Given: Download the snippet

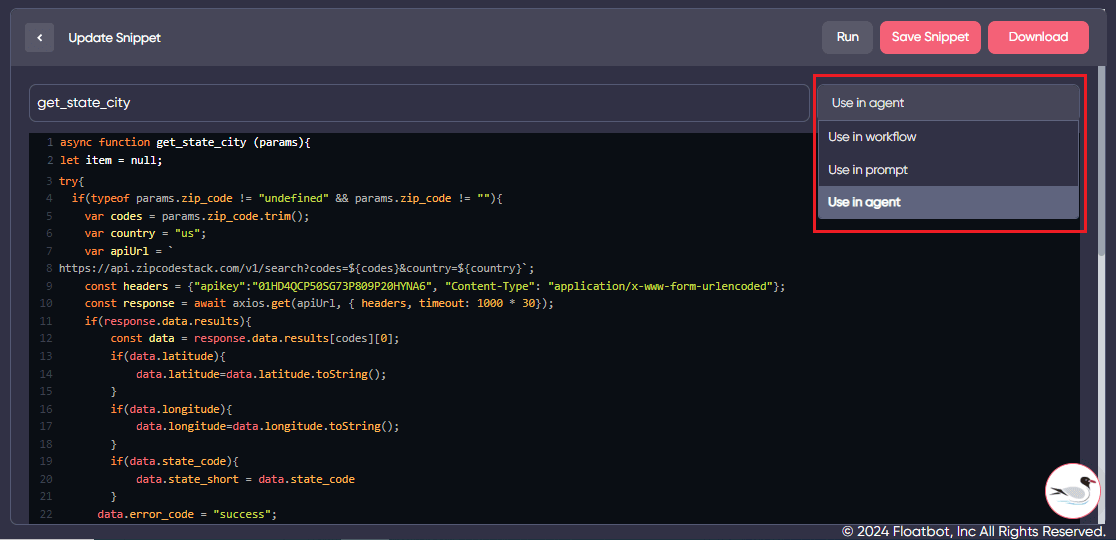Looking at the screenshot, I should tap(1038, 37).
